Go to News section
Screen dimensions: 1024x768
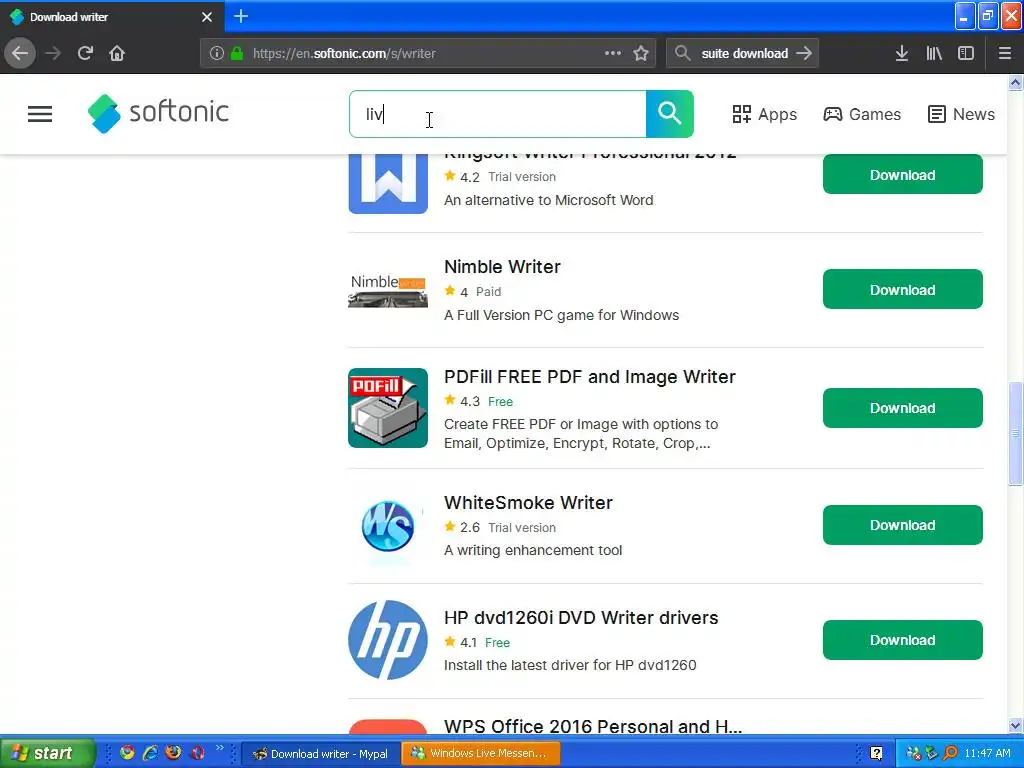click(x=961, y=114)
